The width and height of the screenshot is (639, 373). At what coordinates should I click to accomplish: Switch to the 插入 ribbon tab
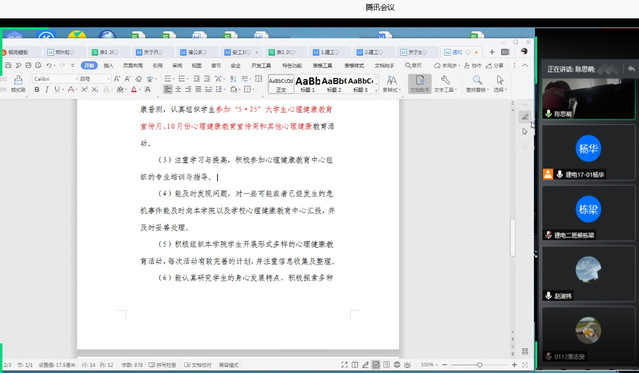[108, 65]
